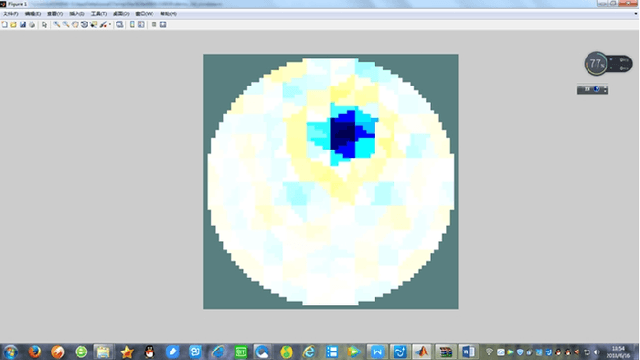Open the 工具(T) Tools menu

[99, 14]
